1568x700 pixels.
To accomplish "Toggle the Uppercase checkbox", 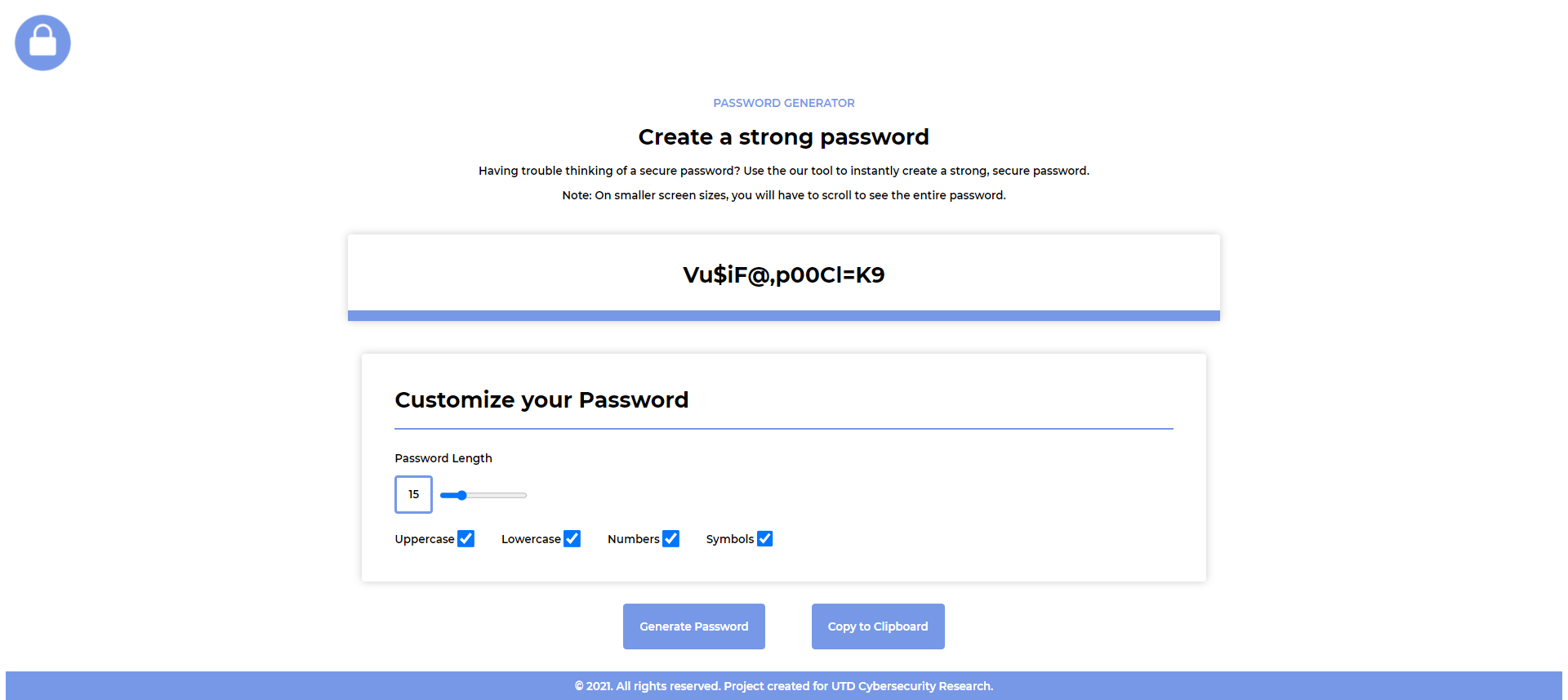I will coord(465,538).
